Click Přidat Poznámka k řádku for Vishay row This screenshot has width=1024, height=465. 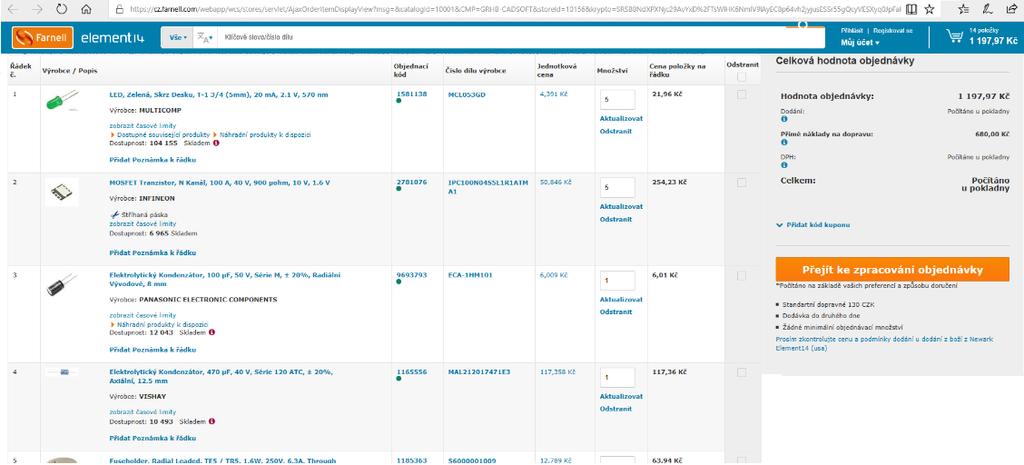152,438
